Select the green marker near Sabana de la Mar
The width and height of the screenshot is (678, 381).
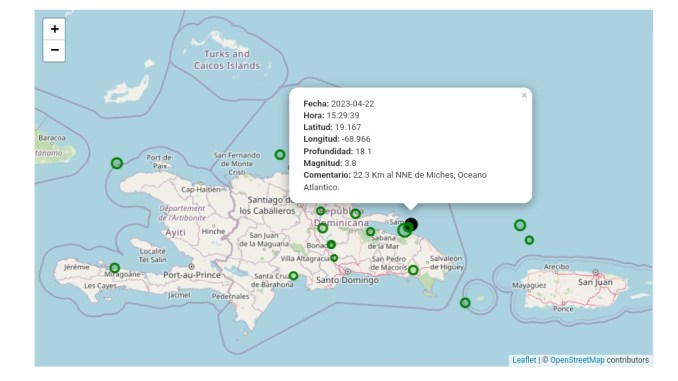371,232
